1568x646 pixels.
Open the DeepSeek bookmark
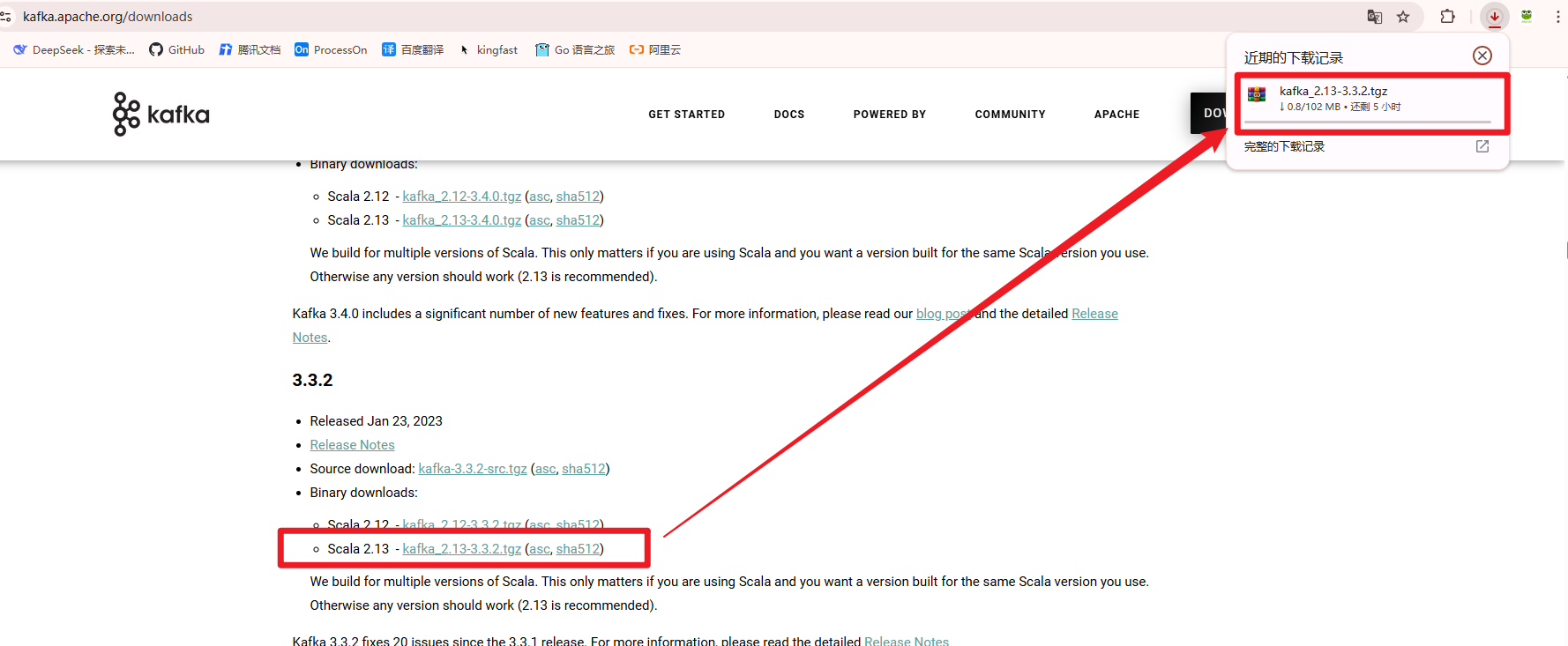(74, 50)
